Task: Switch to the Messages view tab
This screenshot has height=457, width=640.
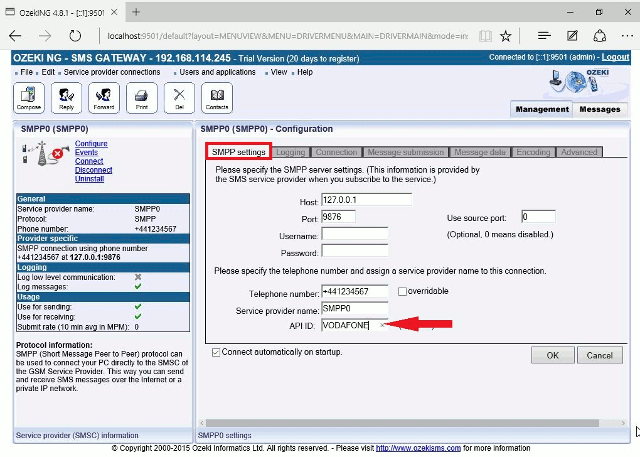Action: (600, 109)
